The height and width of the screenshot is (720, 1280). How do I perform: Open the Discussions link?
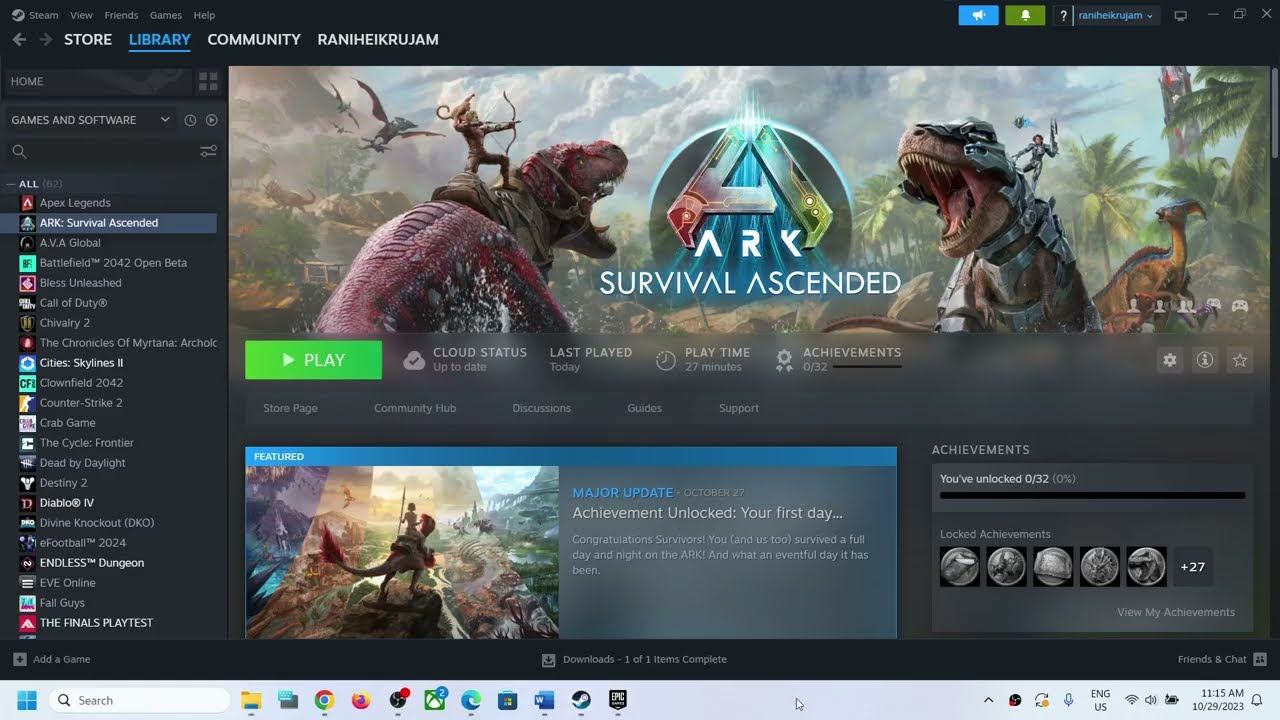(542, 408)
